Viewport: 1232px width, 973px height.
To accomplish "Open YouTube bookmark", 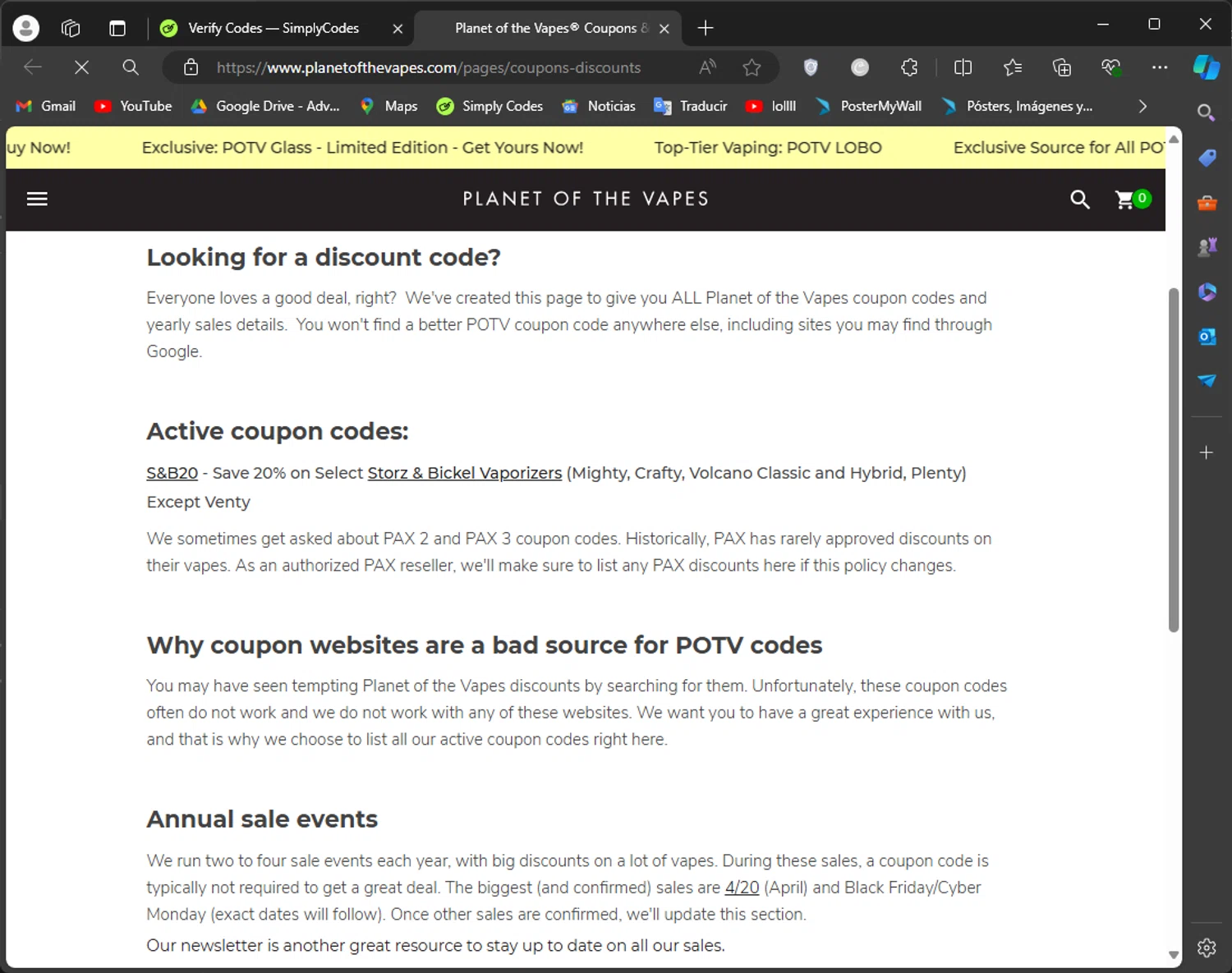I will pos(133,106).
